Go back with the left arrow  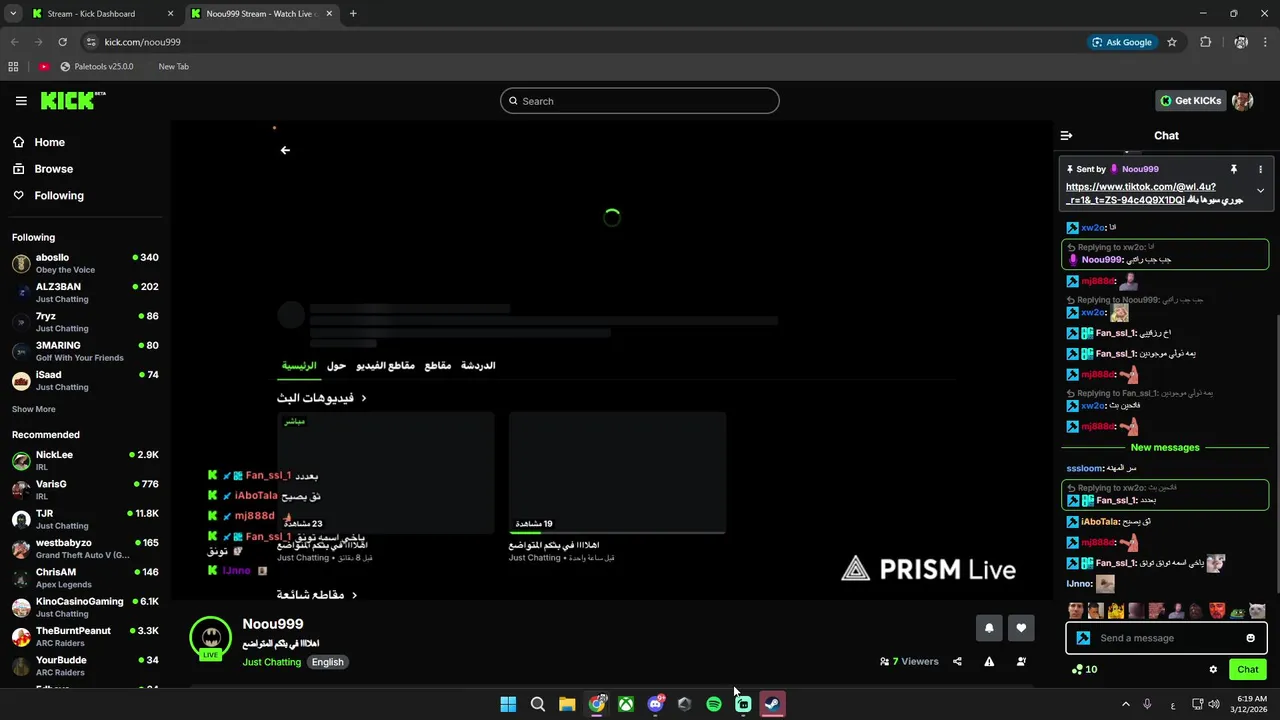pos(285,150)
